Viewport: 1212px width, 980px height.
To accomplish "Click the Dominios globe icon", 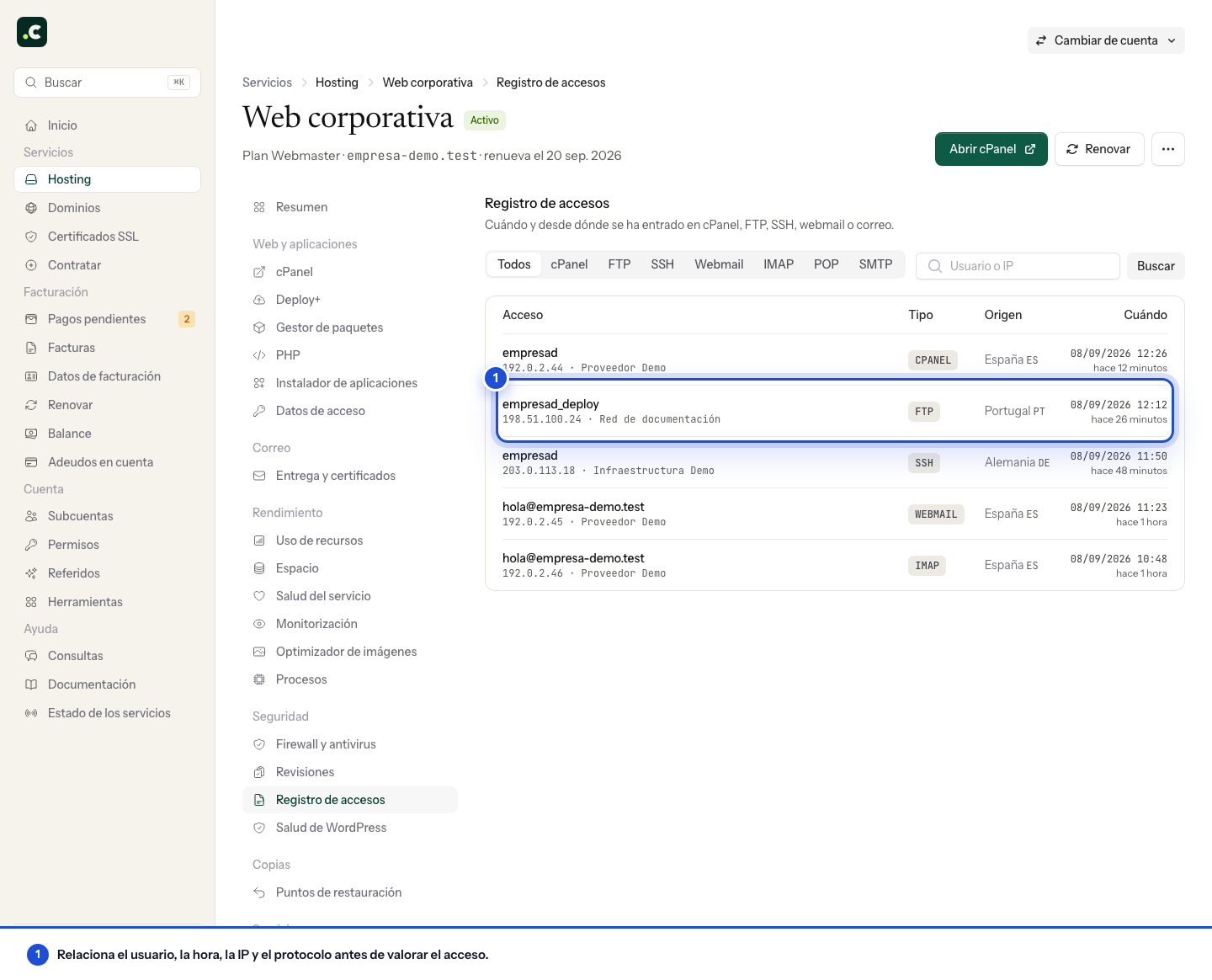I will click(31, 208).
